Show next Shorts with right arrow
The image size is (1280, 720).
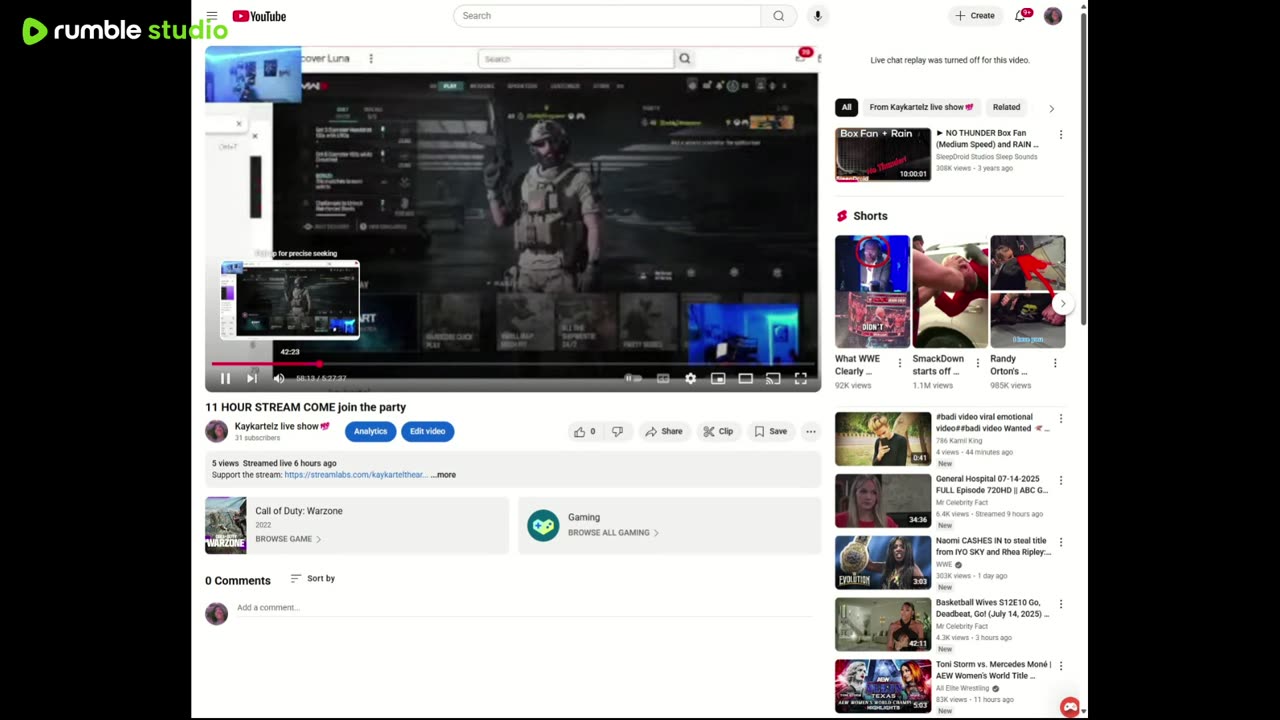(x=1062, y=303)
